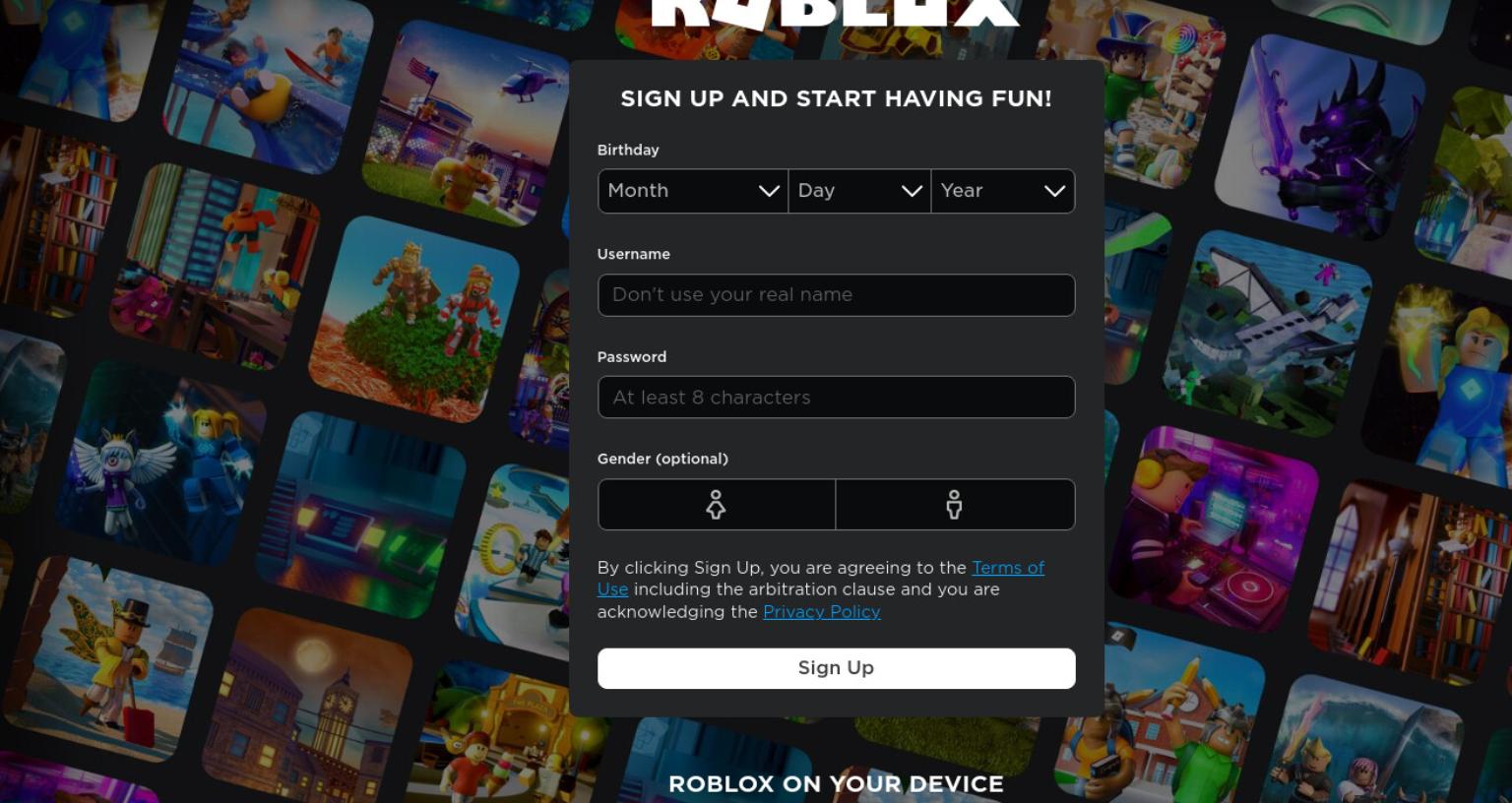Click the Day dropdown chevron arrow

coord(913,191)
